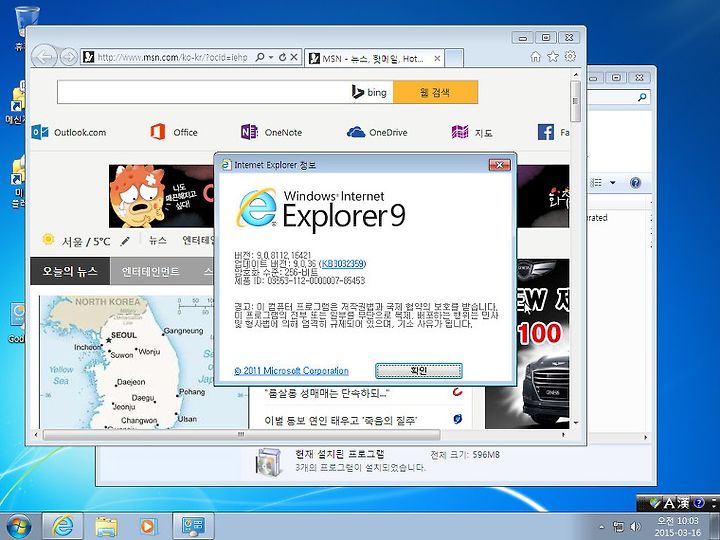The image size is (720, 540).
Task: Click the car advertisement image
Action: pos(527,343)
